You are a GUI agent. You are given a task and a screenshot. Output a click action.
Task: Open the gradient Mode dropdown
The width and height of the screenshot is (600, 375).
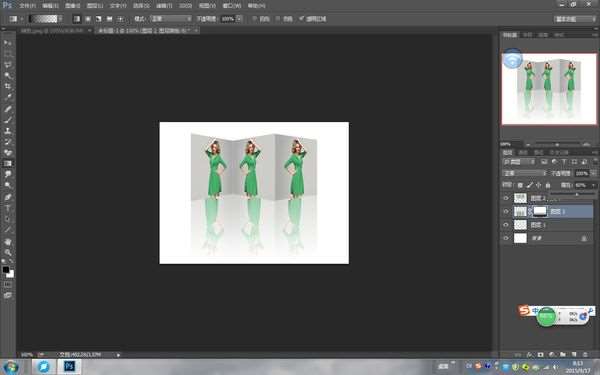171,19
